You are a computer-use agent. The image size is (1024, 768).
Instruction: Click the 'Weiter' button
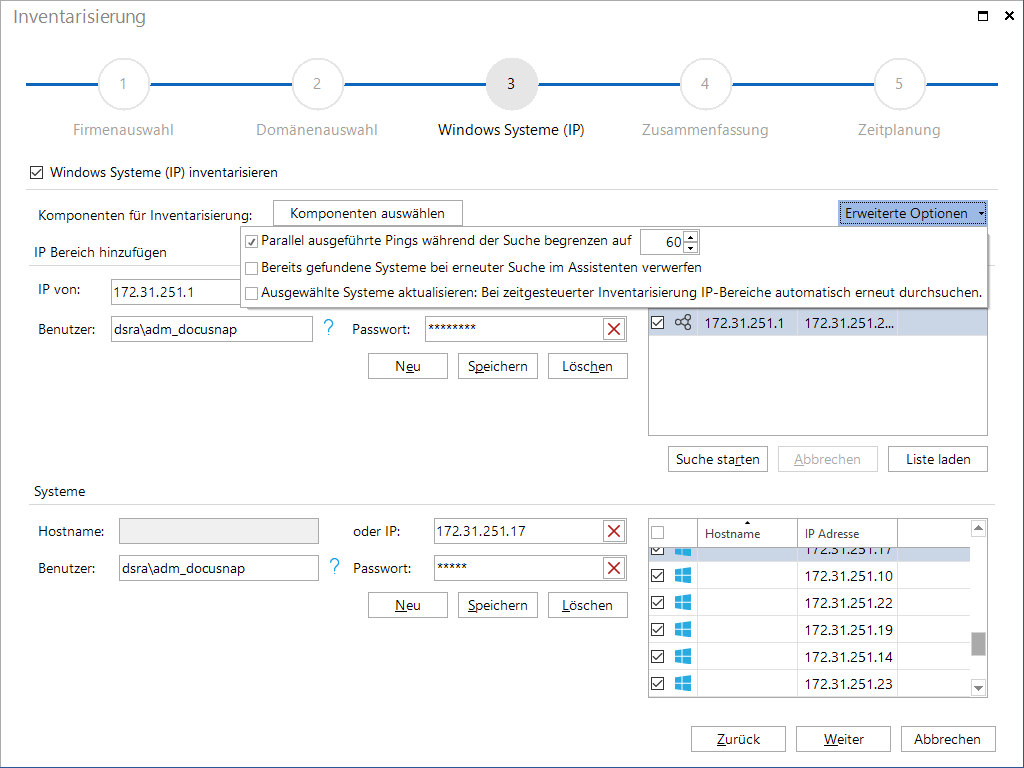[x=843, y=739]
